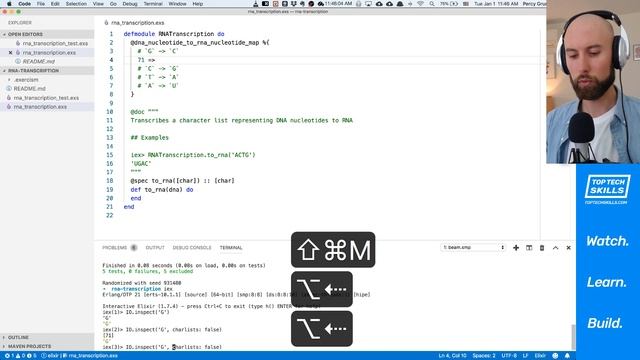Screen dimensions: 640x360
Task: Click the clock date in menu bar
Action: click(496, 4)
